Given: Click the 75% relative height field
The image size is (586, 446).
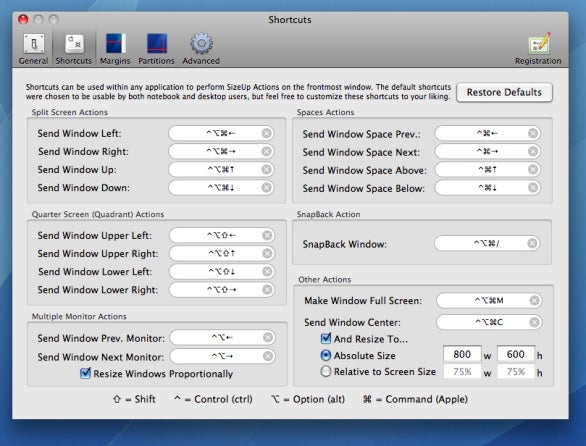Looking at the screenshot, I should (516, 372).
